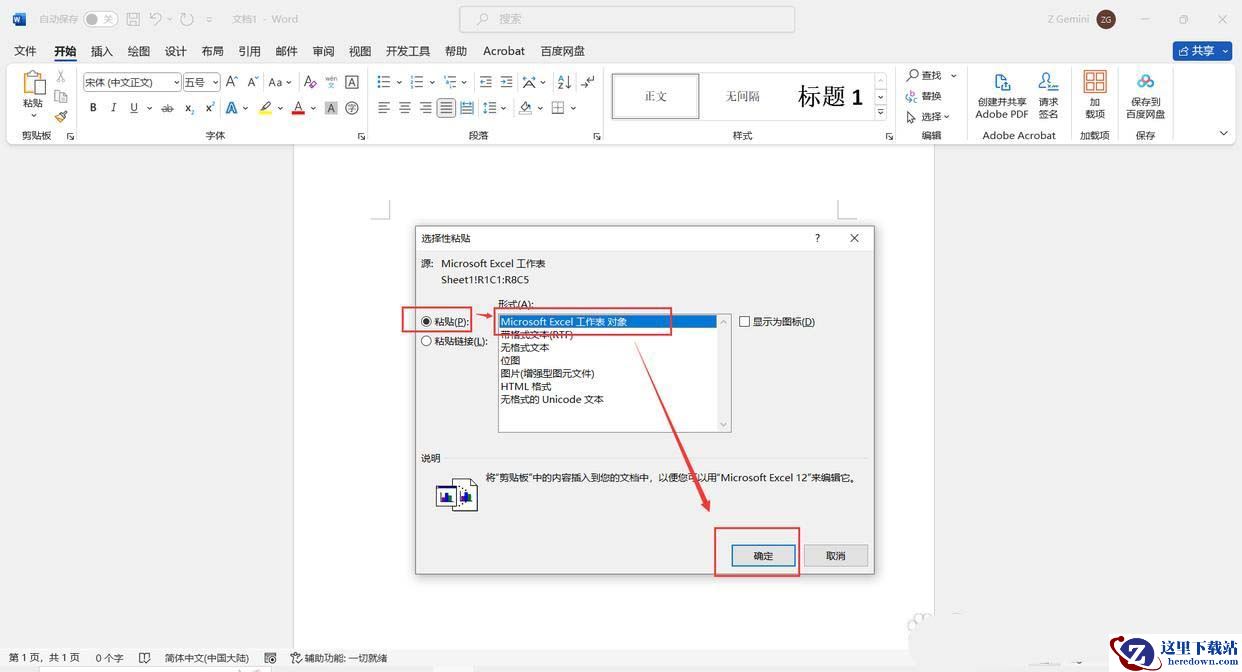The height and width of the screenshot is (672, 1242).
Task: Apply yellow text highlight color
Action: 265,108
